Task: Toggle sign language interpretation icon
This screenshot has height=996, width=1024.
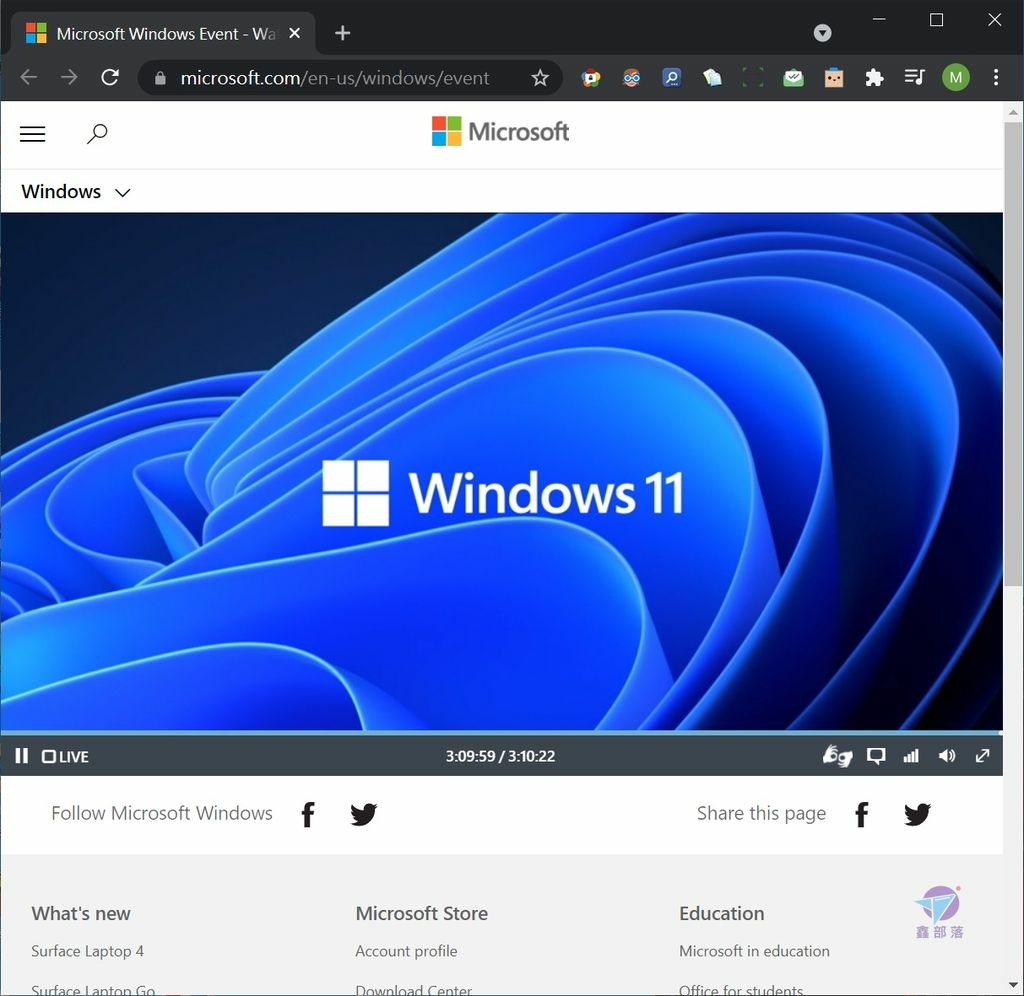Action: tap(837, 756)
